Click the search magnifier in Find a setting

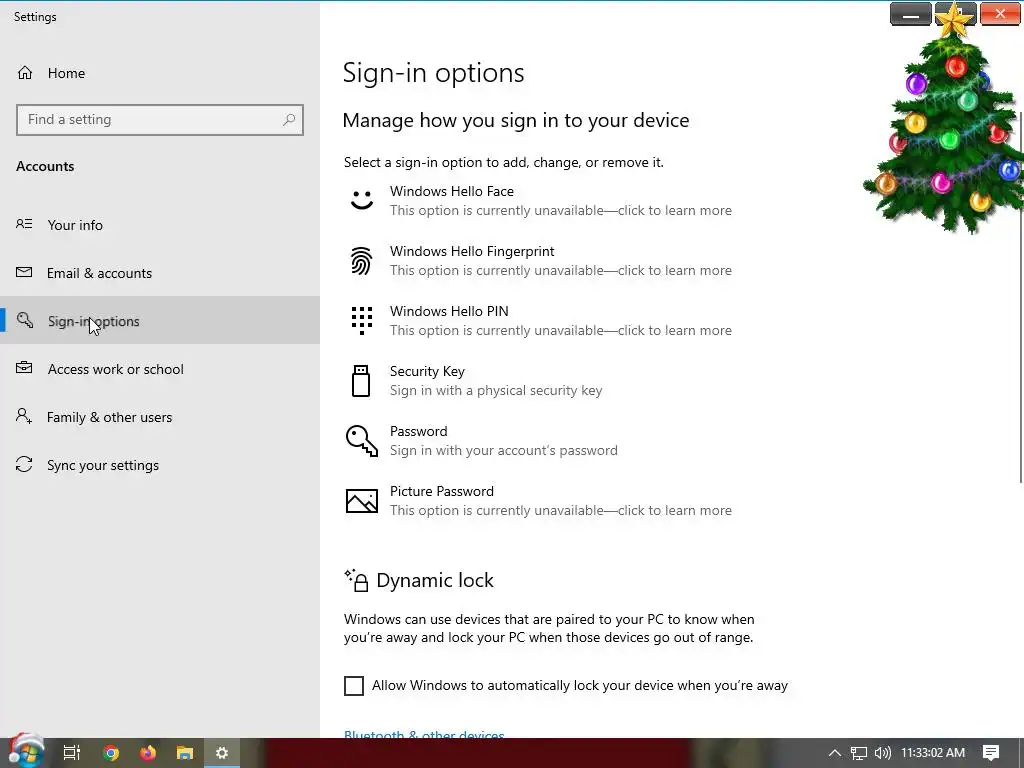point(289,120)
